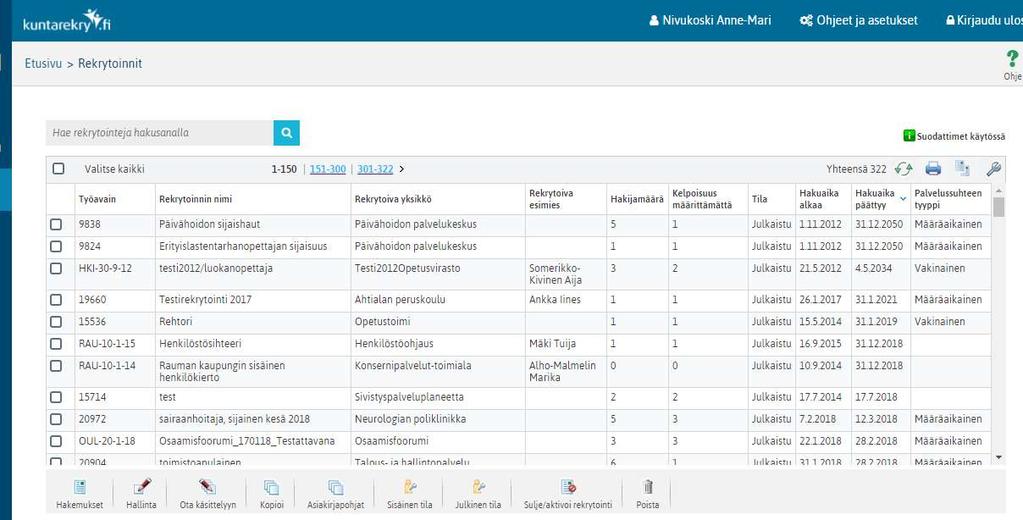
Task: Click Poista trash icon
Action: (x=647, y=495)
